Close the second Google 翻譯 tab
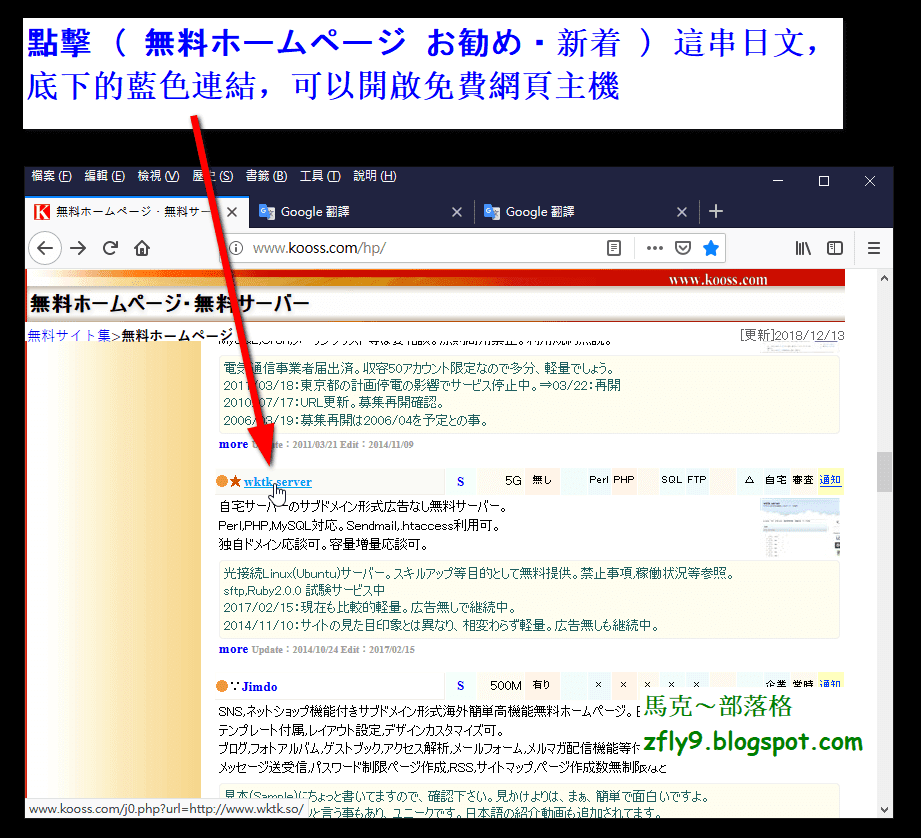This screenshot has width=921, height=838. 682,212
